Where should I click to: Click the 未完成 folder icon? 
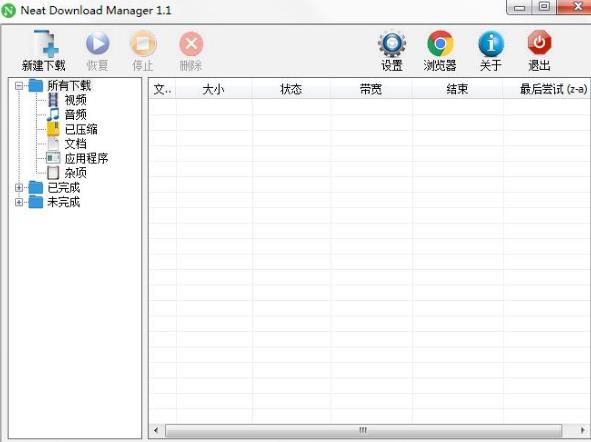[36, 202]
